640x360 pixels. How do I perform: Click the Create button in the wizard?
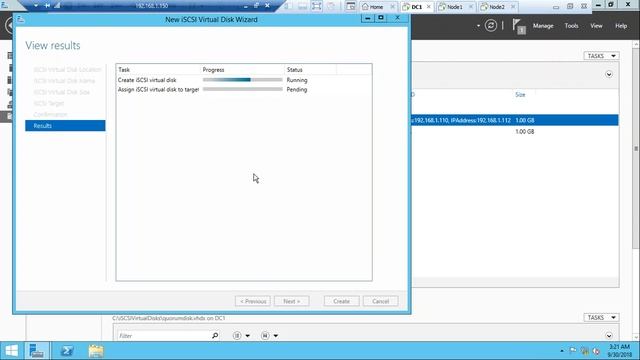click(341, 301)
